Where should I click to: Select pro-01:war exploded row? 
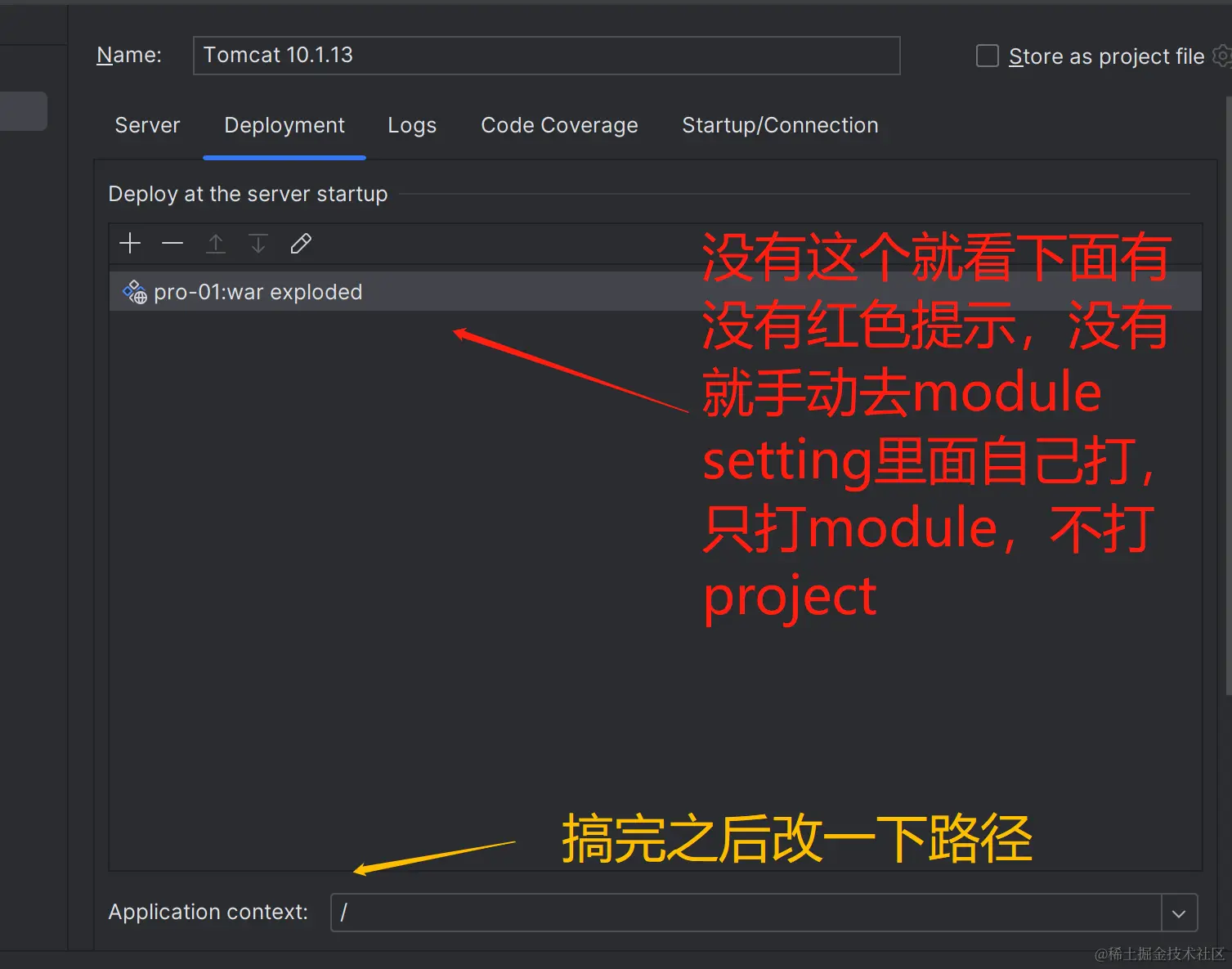(x=655, y=292)
